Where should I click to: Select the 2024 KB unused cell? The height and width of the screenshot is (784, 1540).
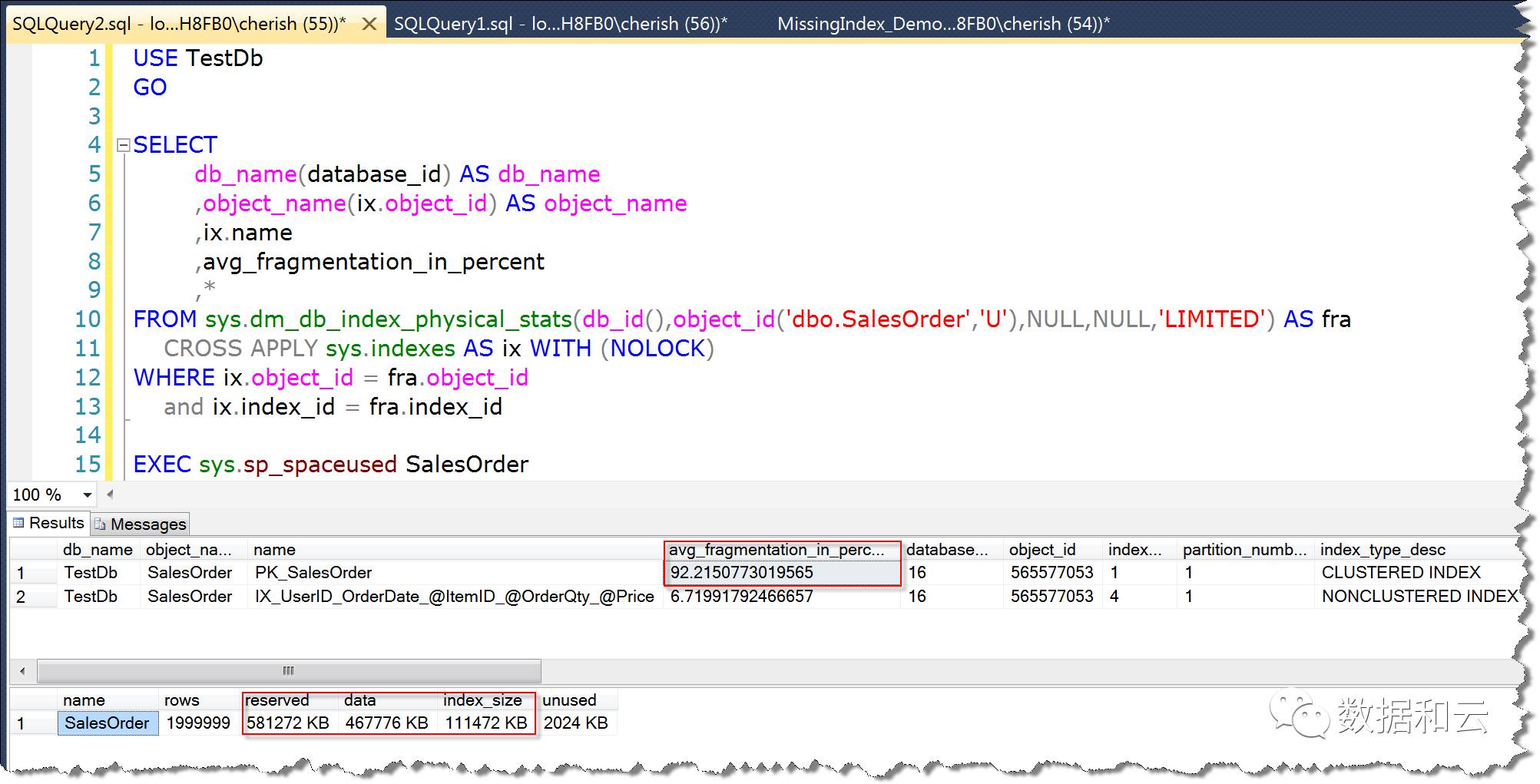(x=577, y=723)
